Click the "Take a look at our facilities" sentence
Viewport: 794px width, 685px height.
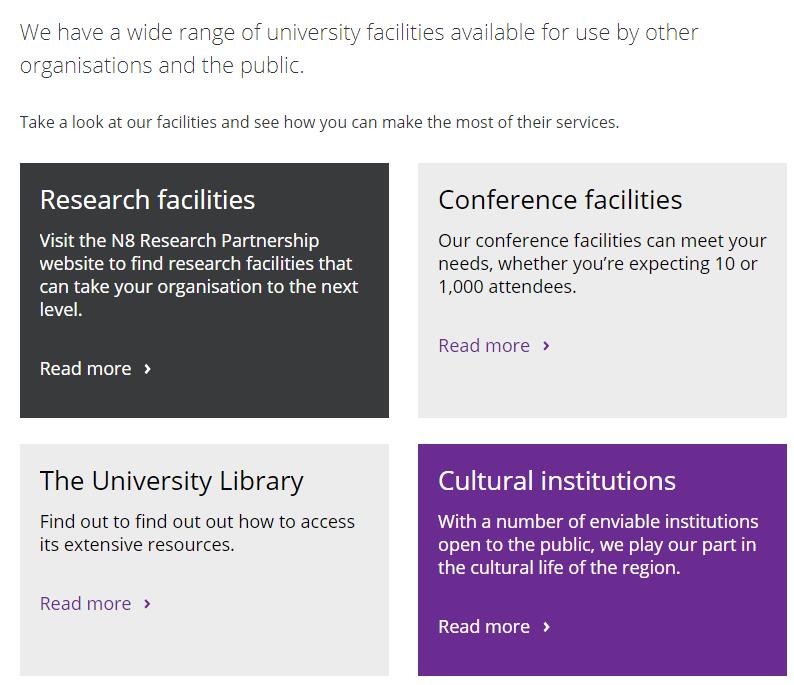319,123
